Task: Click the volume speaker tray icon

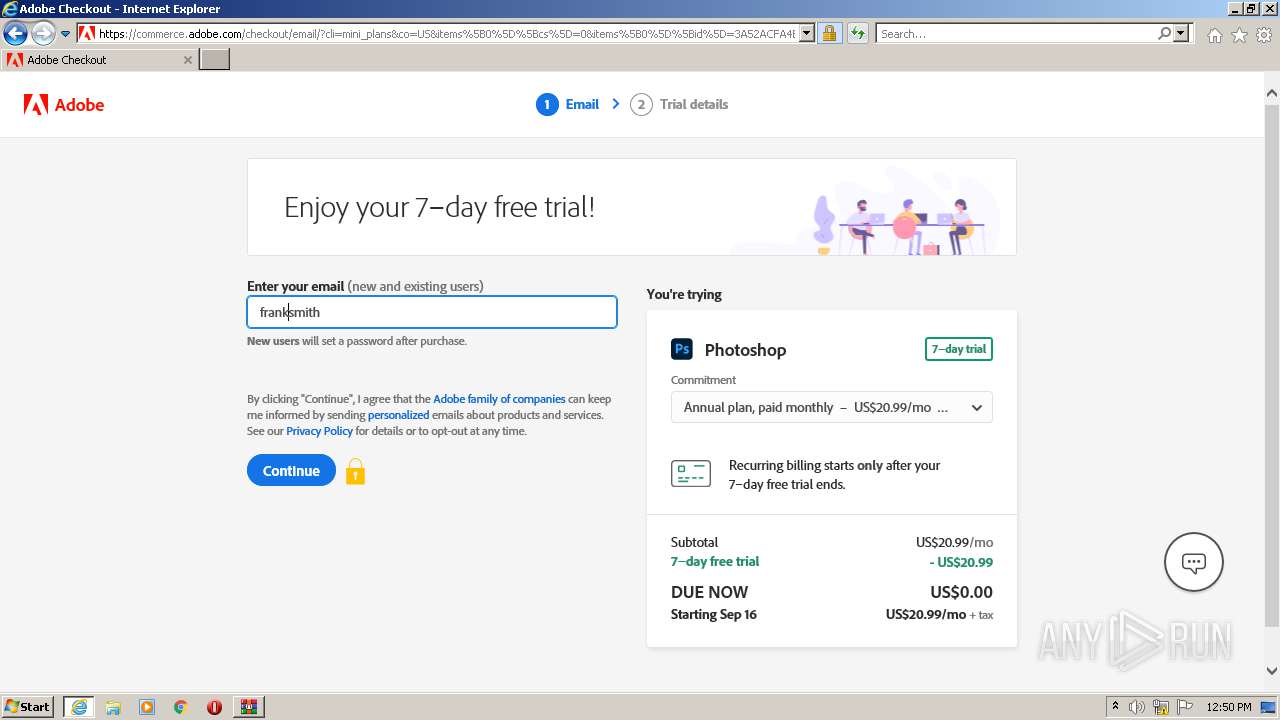Action: pos(1137,707)
